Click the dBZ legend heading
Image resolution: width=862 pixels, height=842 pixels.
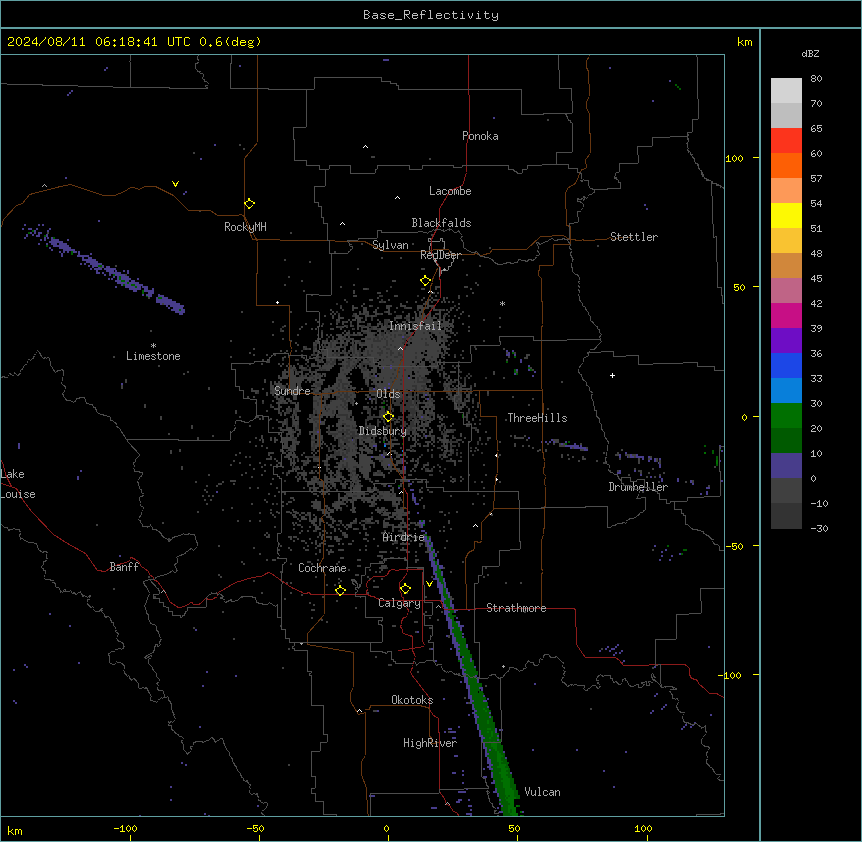point(810,53)
